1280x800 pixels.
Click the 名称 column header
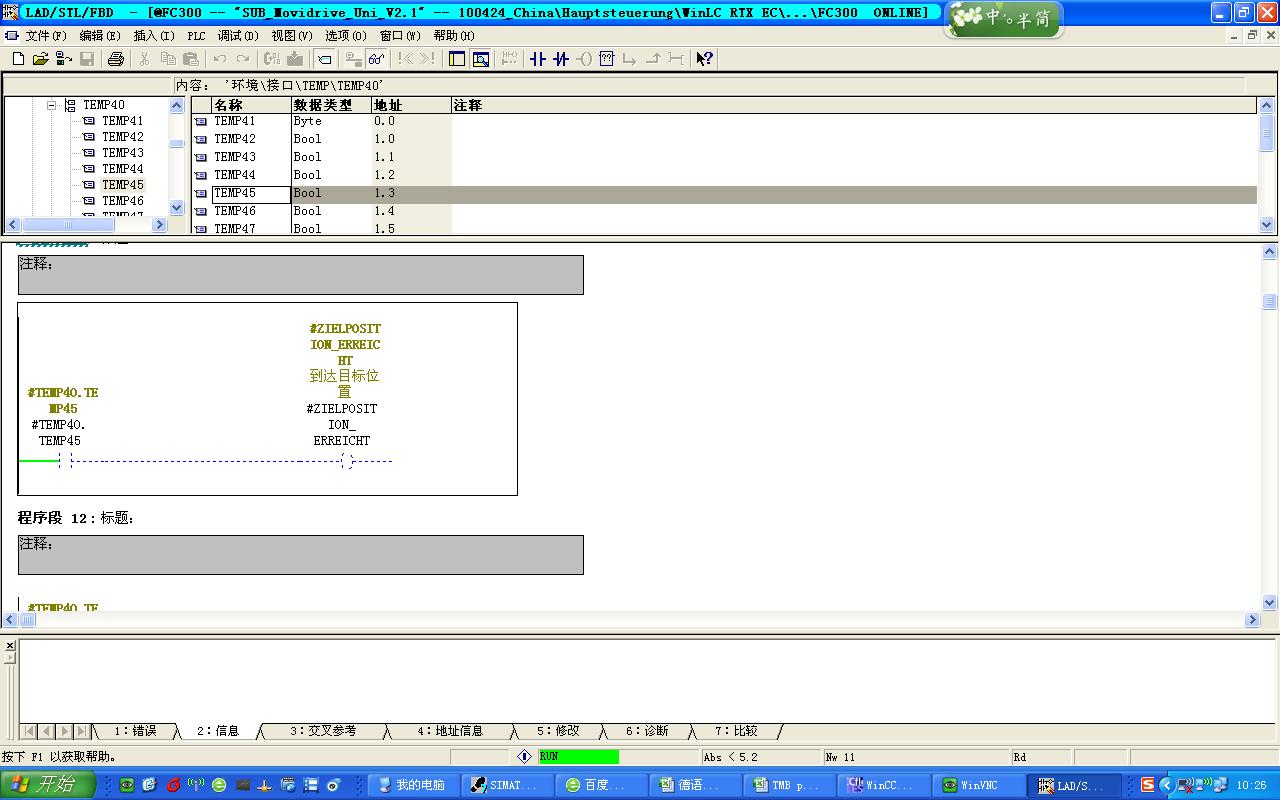click(x=251, y=105)
